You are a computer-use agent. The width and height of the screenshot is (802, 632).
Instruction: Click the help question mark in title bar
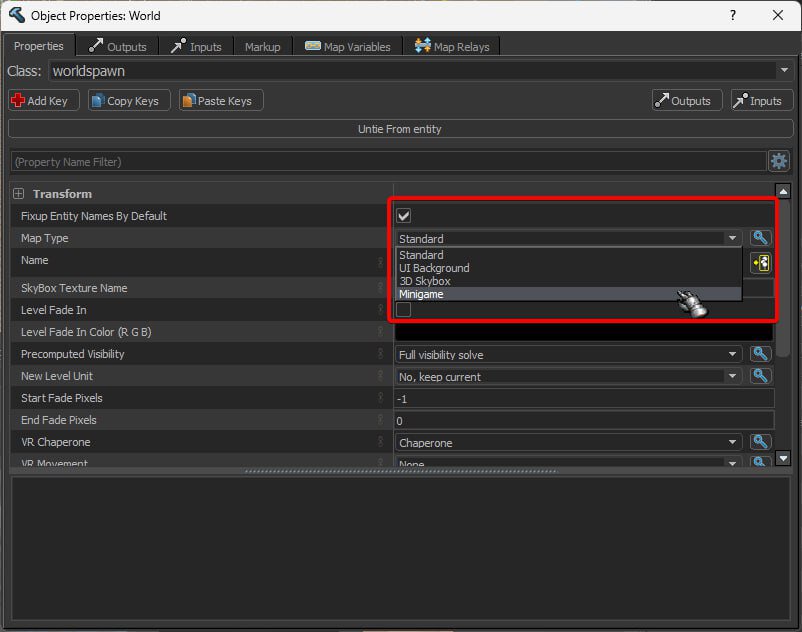coord(734,15)
